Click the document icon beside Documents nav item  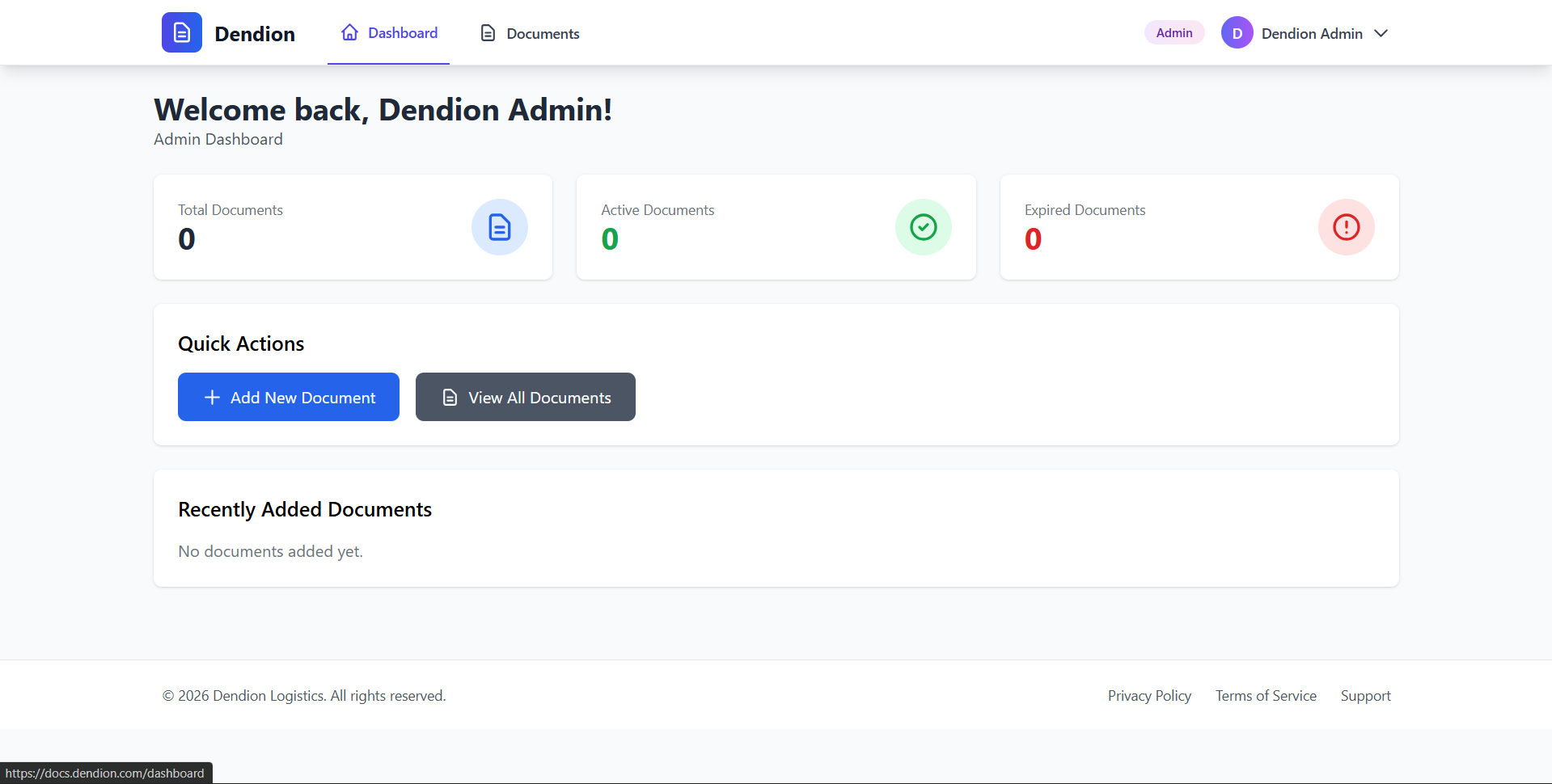[487, 32]
